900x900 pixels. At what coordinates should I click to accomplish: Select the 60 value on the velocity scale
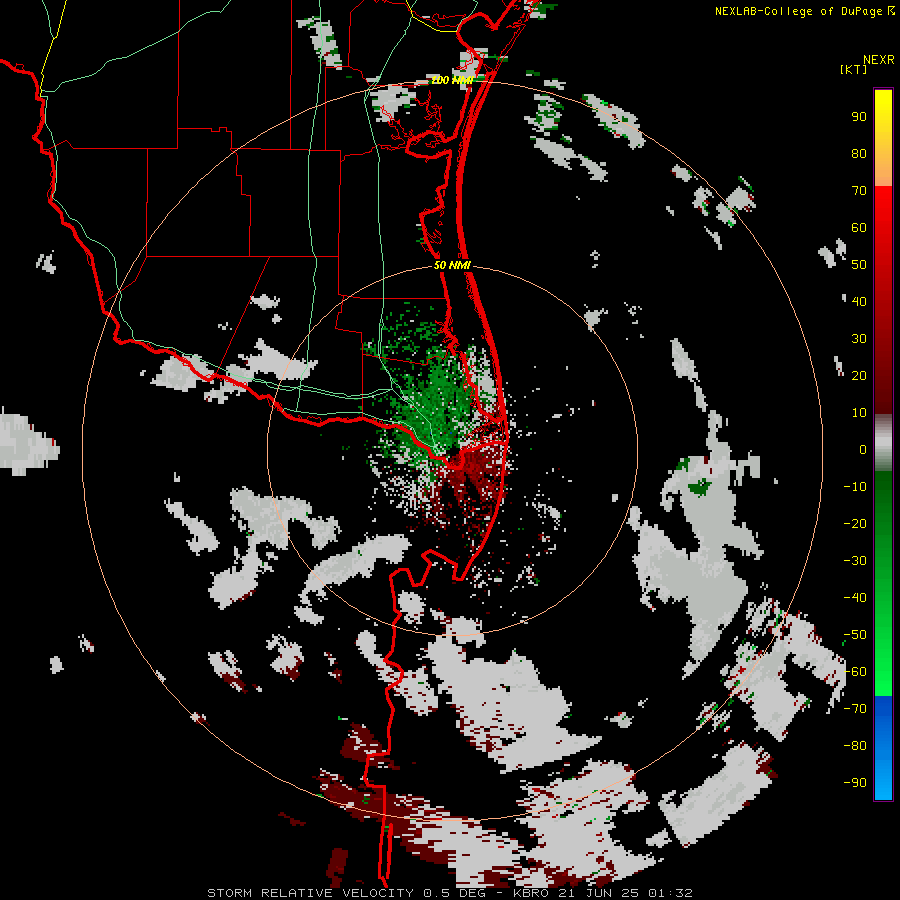859,227
